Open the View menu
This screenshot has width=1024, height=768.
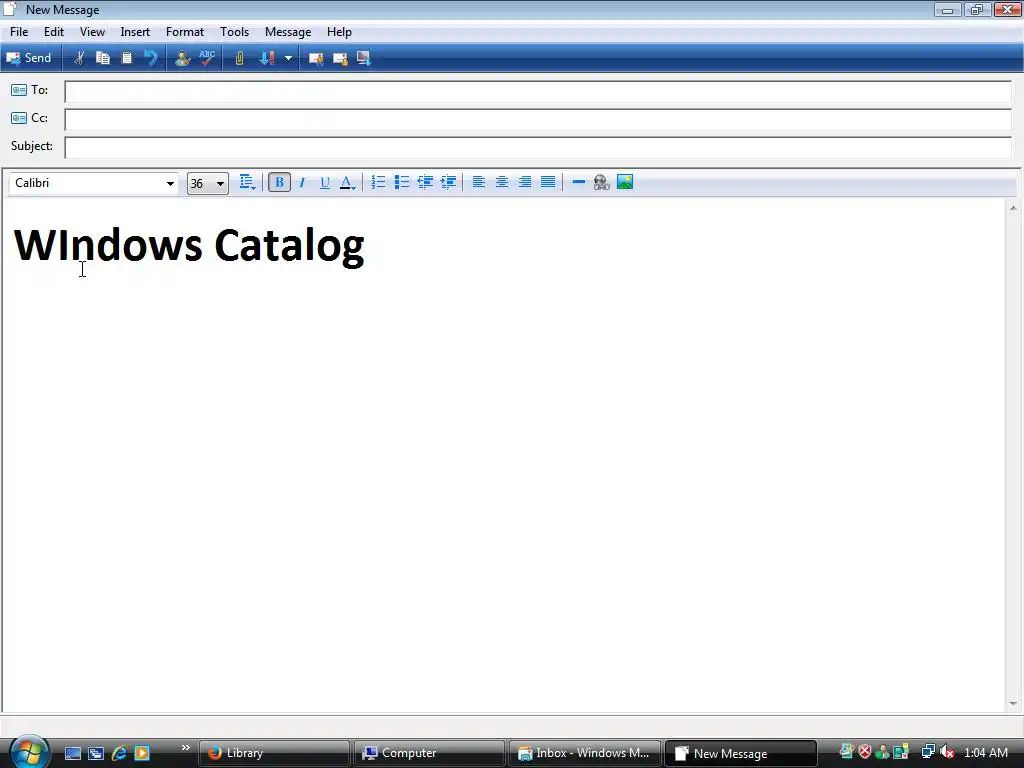tap(92, 32)
